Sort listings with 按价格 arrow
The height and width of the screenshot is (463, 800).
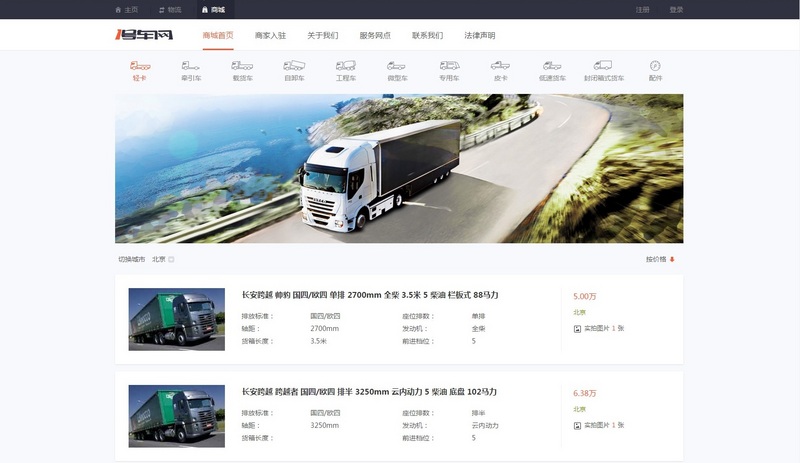pos(661,259)
